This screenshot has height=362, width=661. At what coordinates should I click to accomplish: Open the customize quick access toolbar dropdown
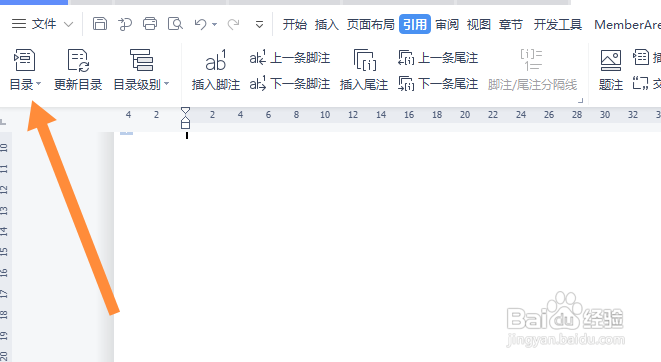coord(259,25)
